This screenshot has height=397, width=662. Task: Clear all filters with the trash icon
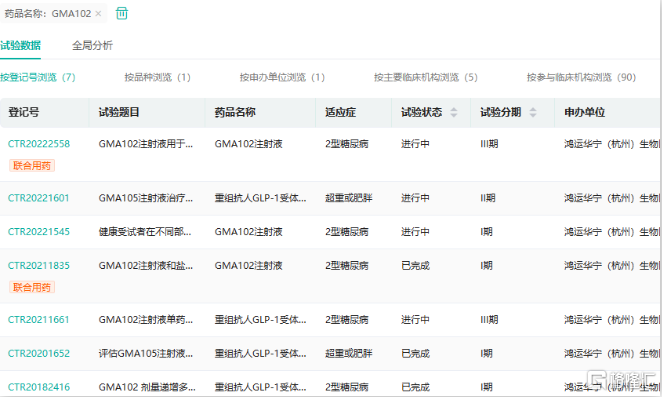coord(122,13)
